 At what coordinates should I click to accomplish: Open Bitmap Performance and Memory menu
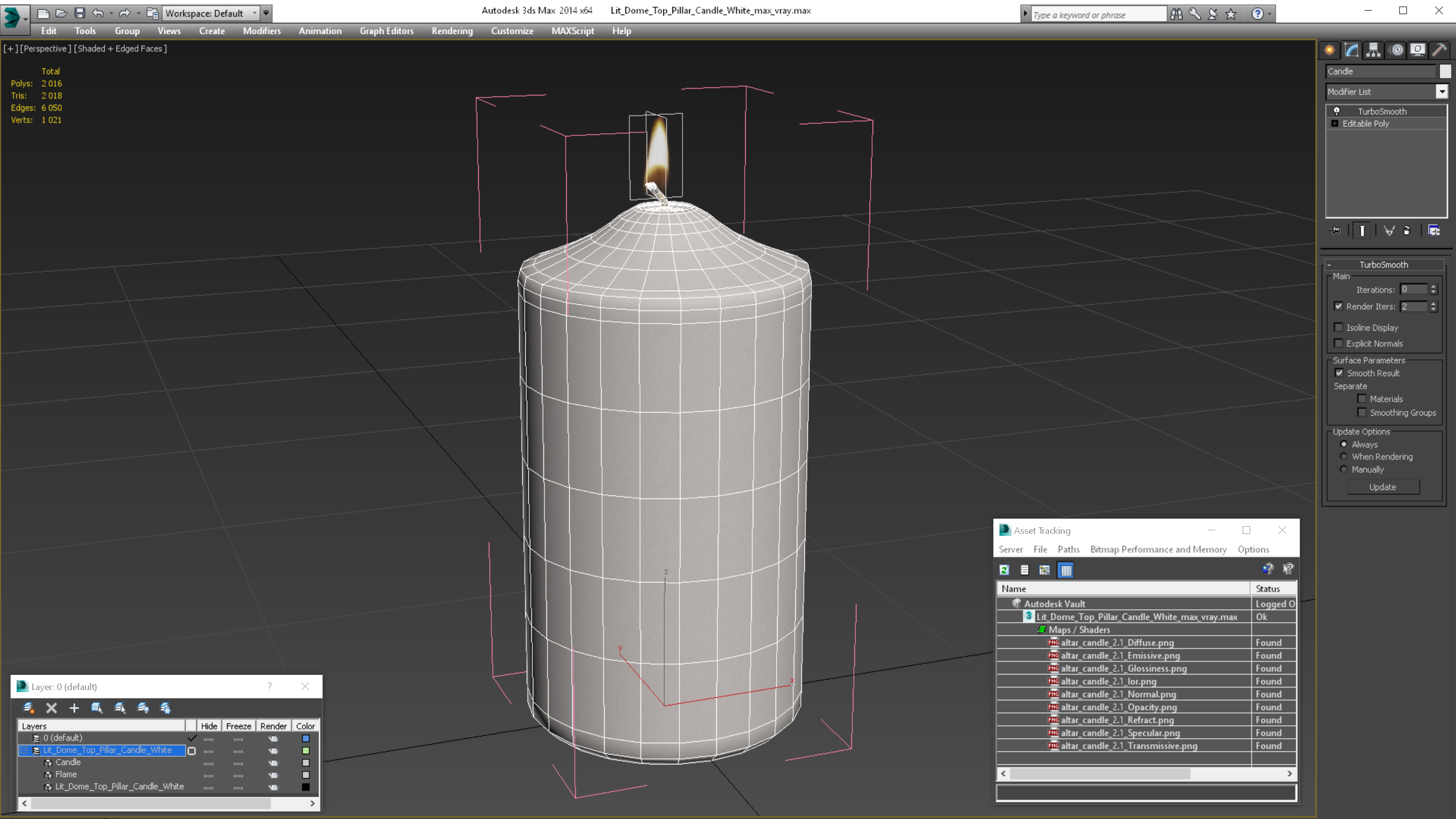tap(1158, 550)
